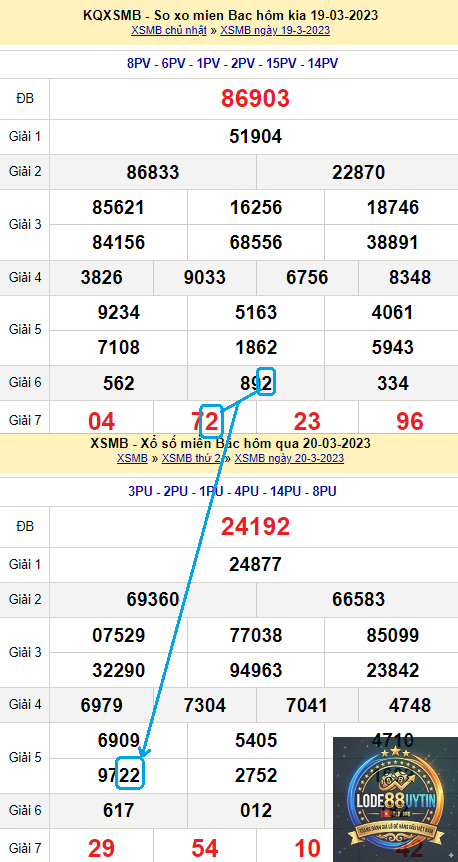The height and width of the screenshot is (862, 458).
Task: Open the 'XSMB ngày 19-3-2023' link
Action: tap(275, 30)
